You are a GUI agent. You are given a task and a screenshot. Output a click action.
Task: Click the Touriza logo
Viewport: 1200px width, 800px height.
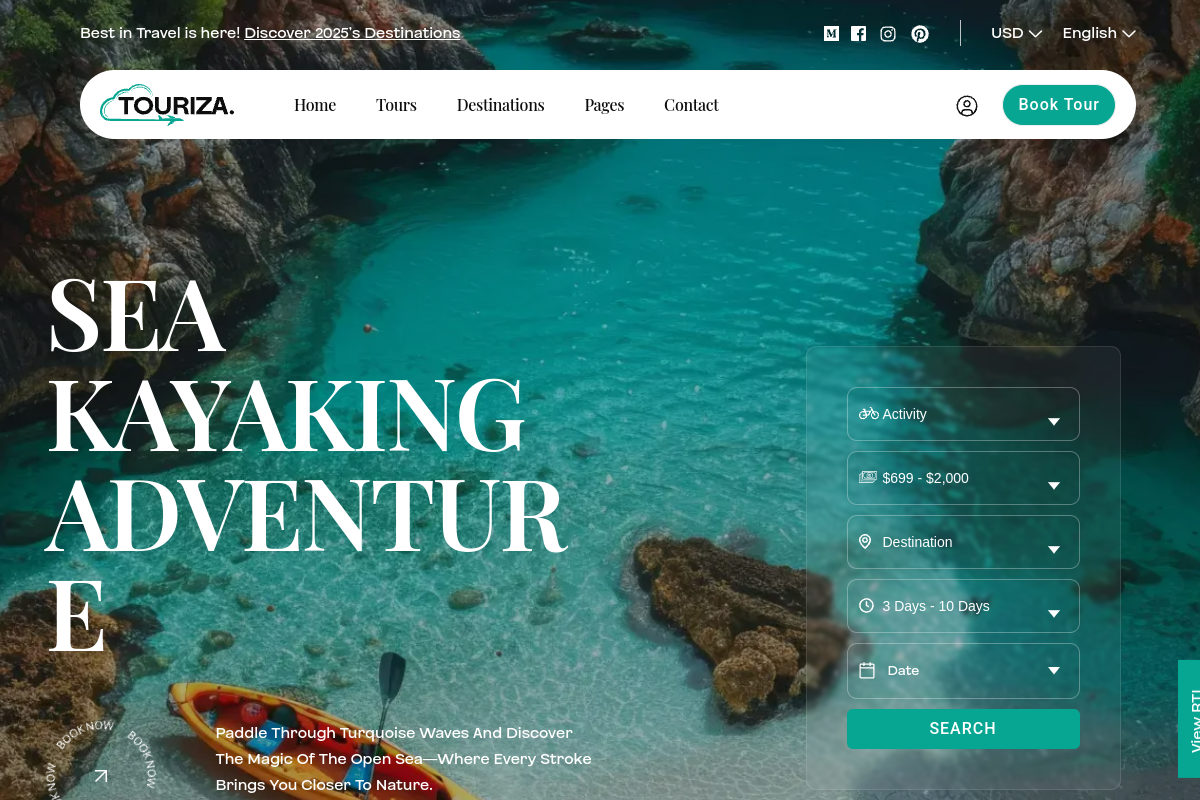[x=167, y=105]
